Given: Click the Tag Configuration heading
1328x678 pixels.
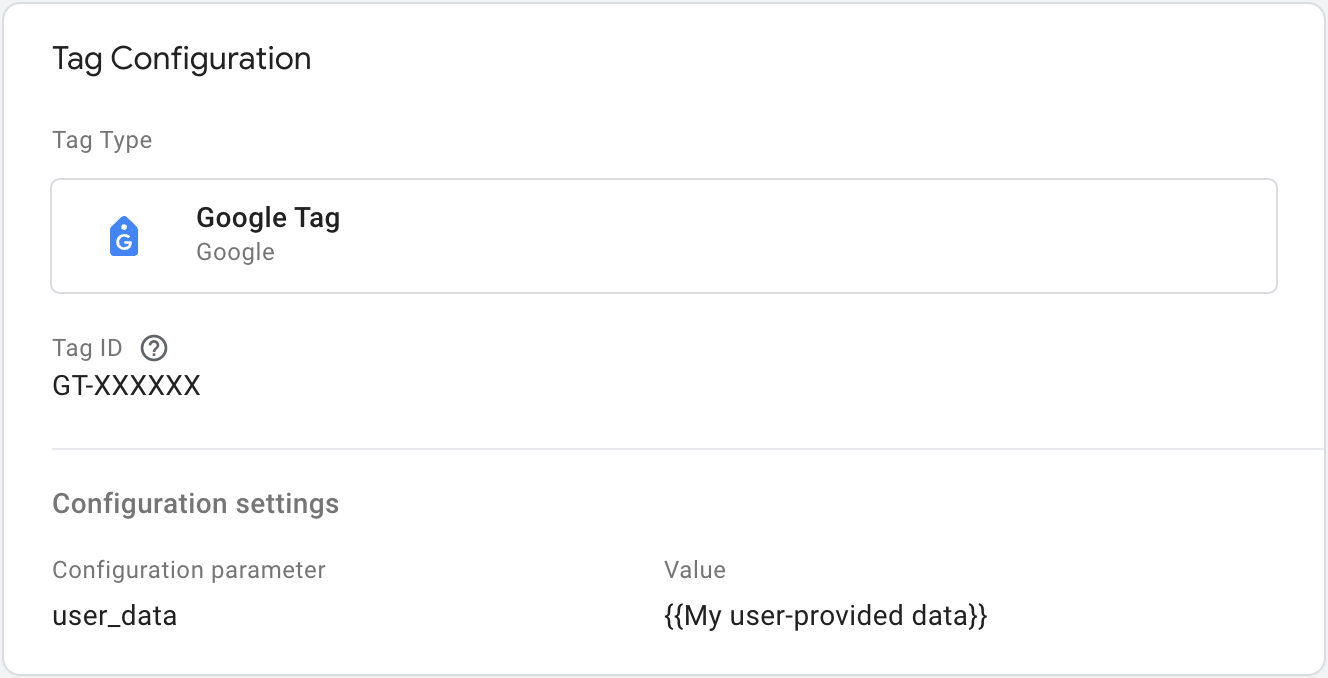Looking at the screenshot, I should [x=182, y=58].
